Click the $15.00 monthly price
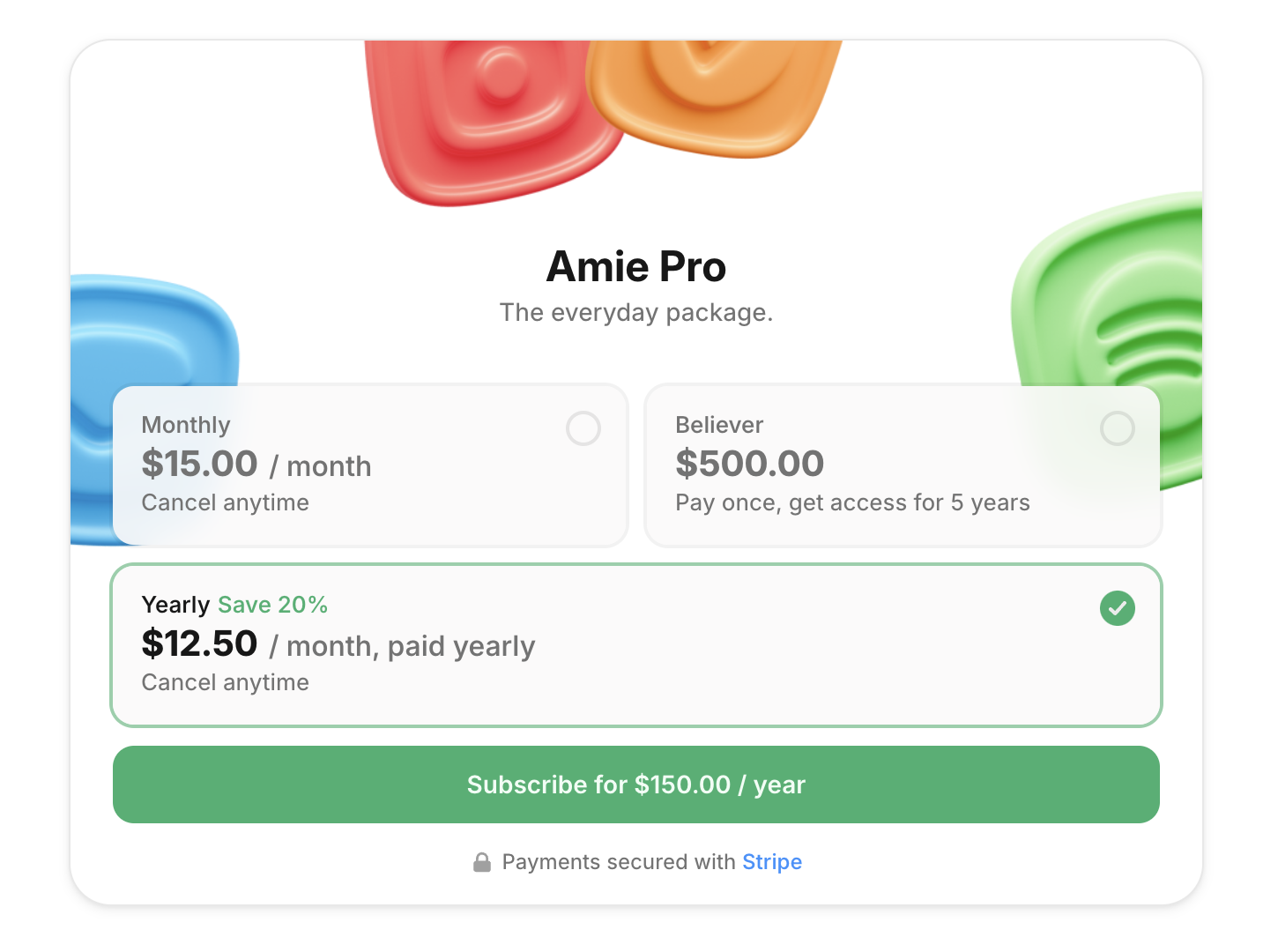Screen dimensions: 1278x952 [x=199, y=464]
